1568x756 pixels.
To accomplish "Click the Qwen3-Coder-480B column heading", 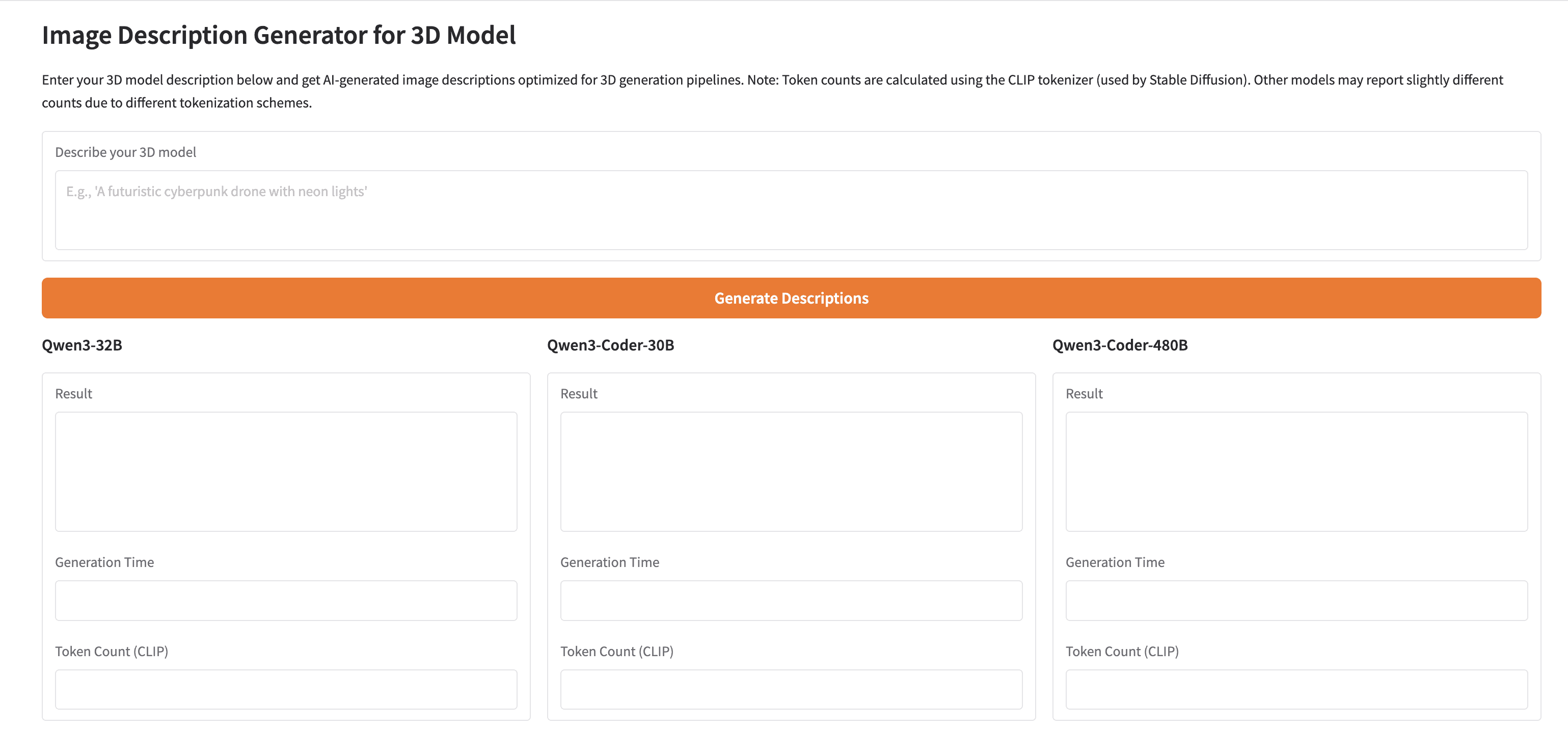I will point(1119,345).
